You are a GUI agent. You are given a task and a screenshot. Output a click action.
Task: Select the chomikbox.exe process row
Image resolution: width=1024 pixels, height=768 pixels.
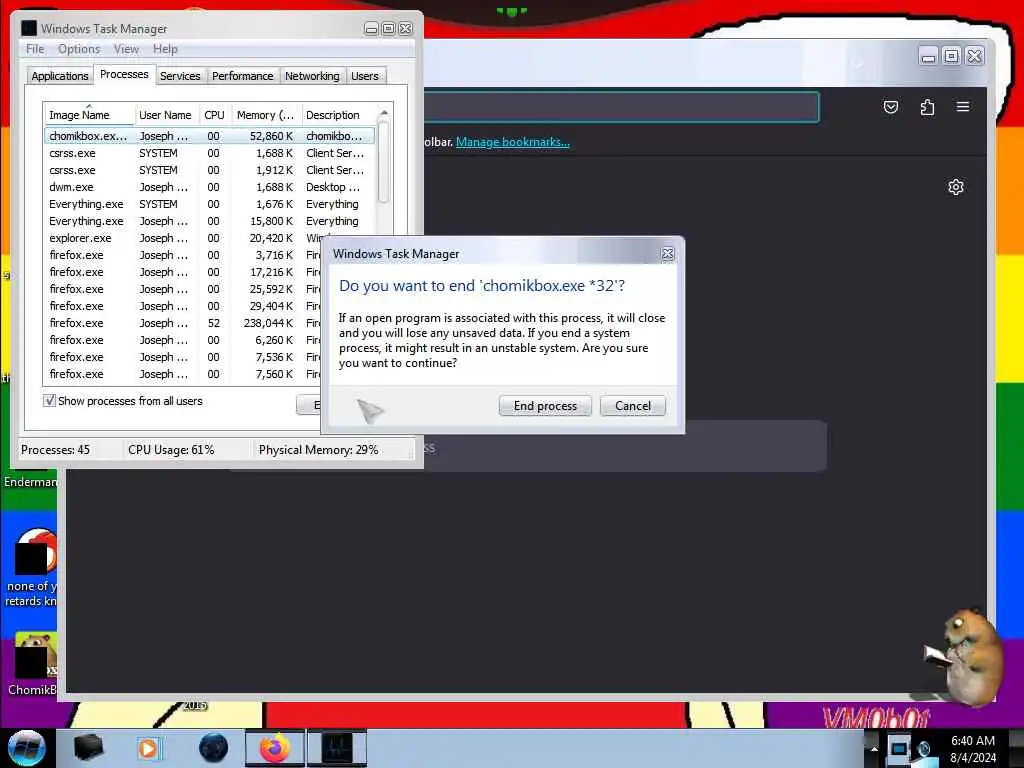209,136
